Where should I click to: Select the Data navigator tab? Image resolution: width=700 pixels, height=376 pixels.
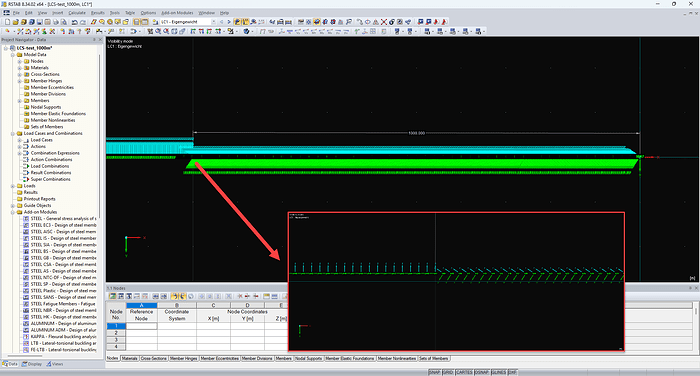10,364
